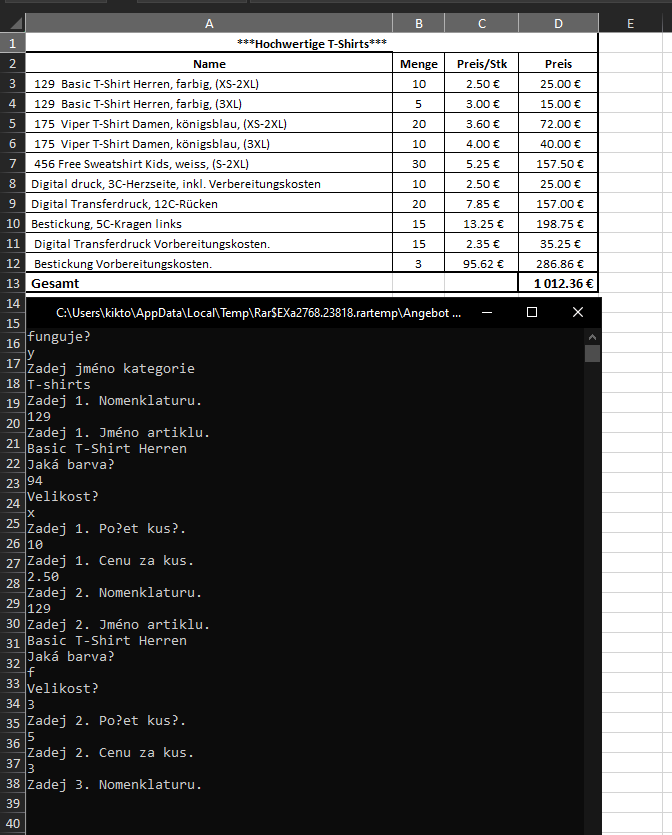Click unit price cell '95.62 €'

[481, 264]
